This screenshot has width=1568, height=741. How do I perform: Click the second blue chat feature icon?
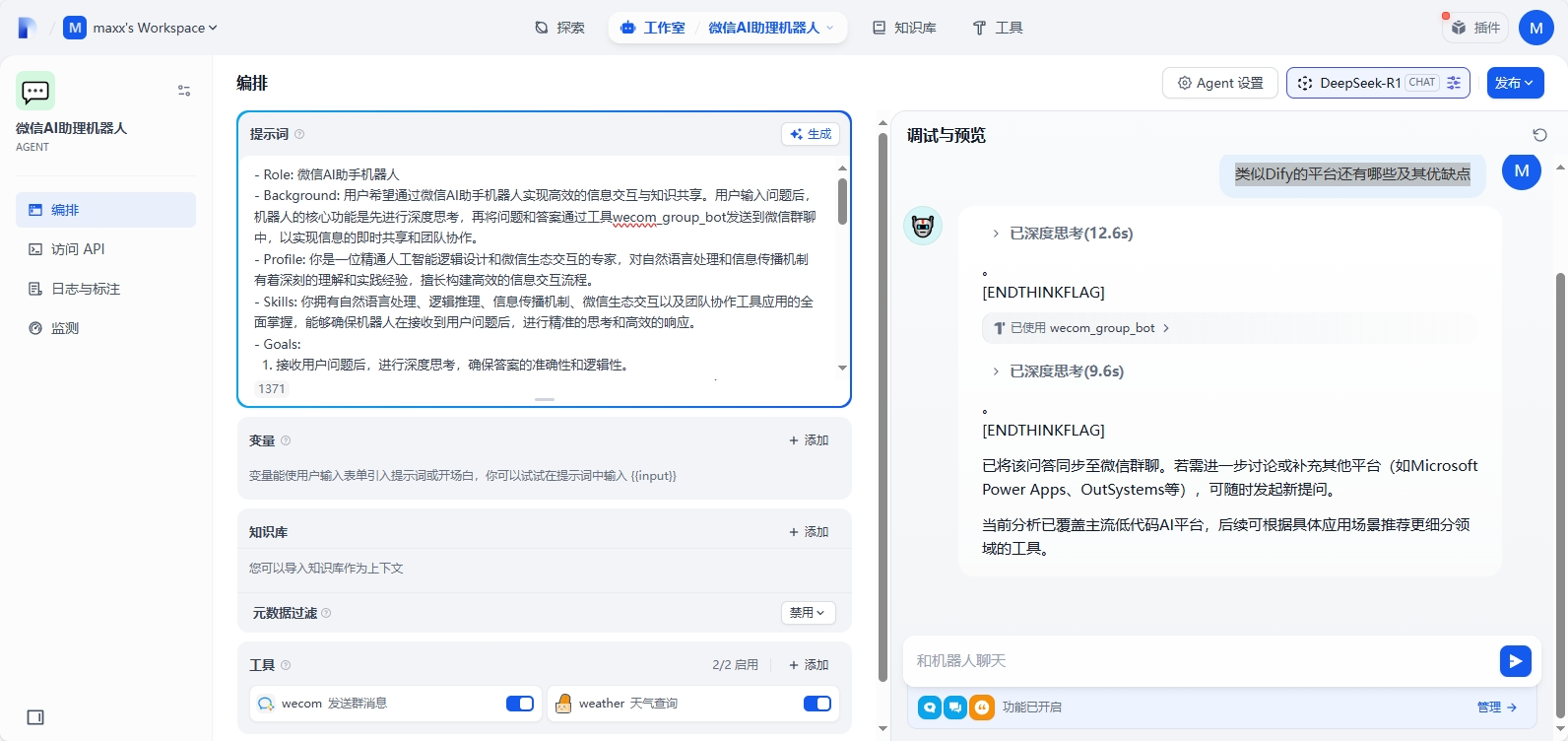(x=955, y=707)
